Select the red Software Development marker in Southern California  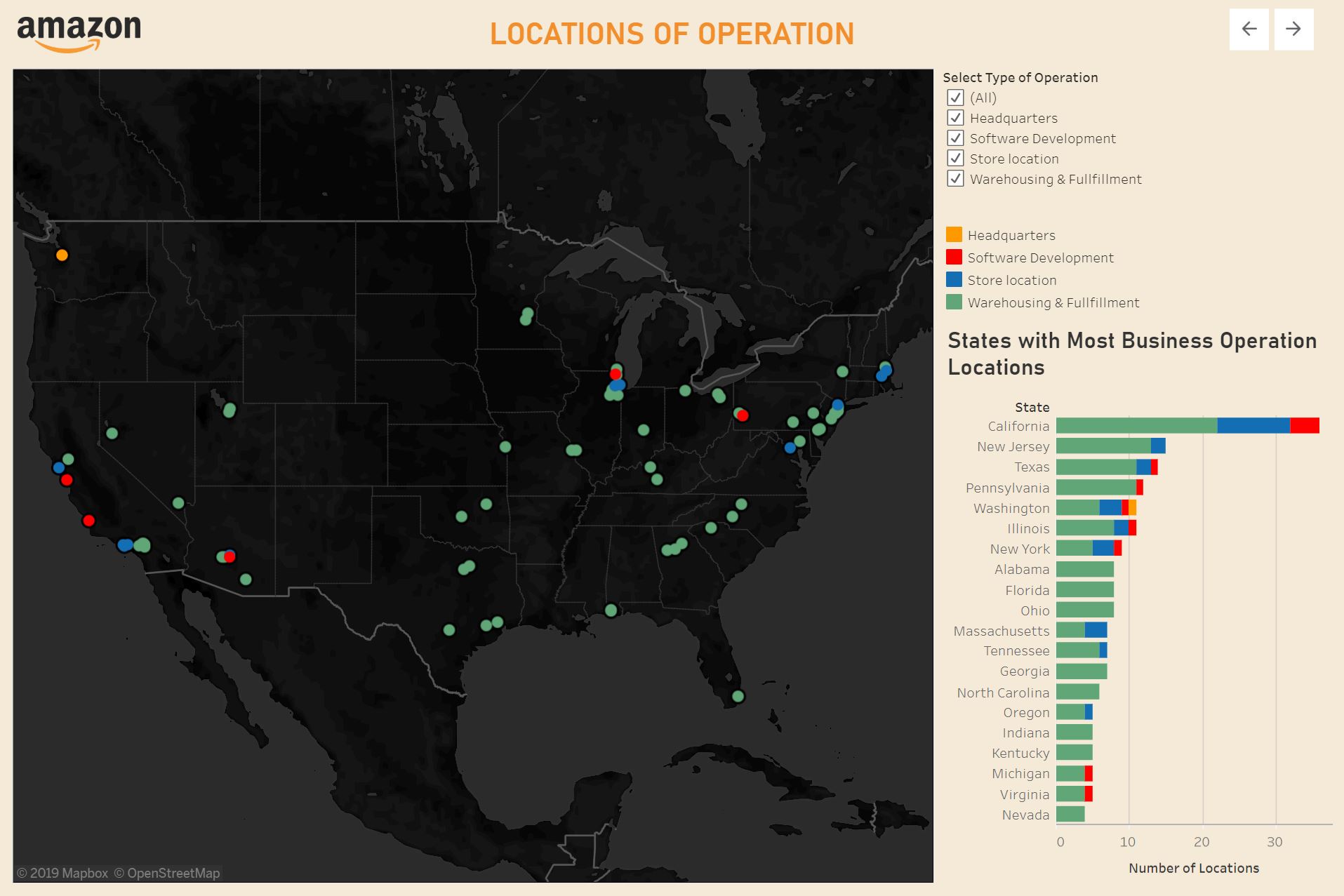tap(89, 521)
